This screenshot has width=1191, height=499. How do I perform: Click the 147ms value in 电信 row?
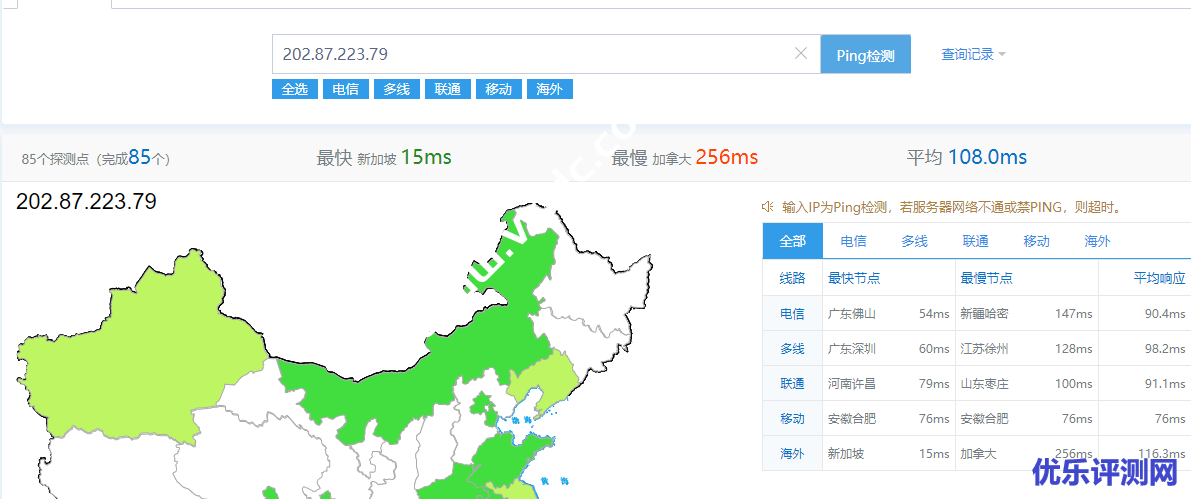tap(1073, 313)
